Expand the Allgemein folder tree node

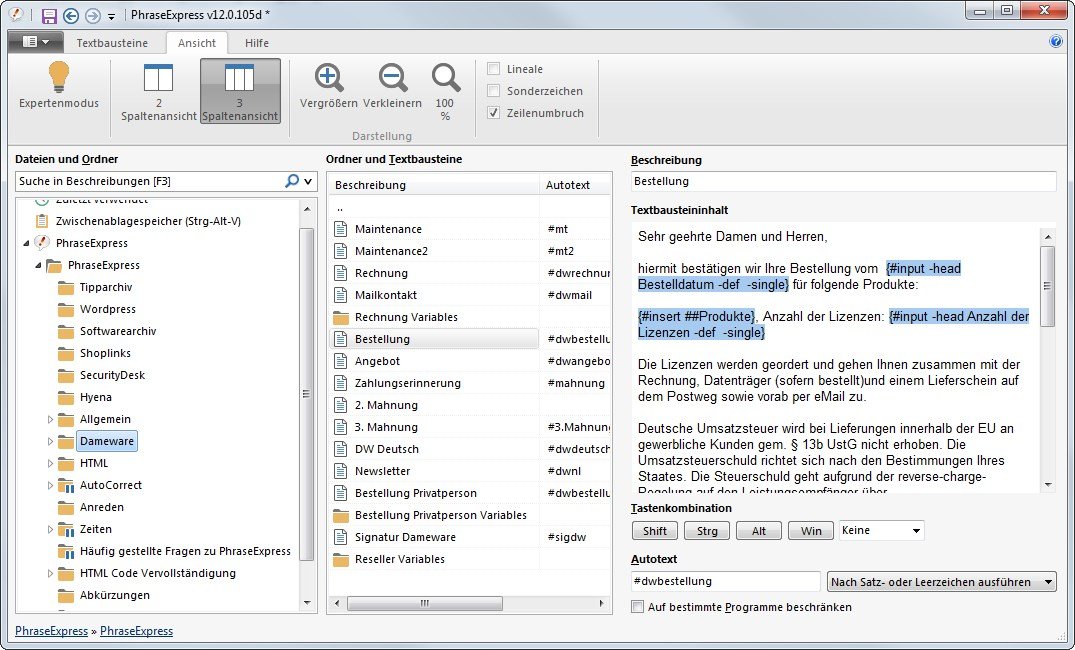pyautogui.click(x=51, y=419)
